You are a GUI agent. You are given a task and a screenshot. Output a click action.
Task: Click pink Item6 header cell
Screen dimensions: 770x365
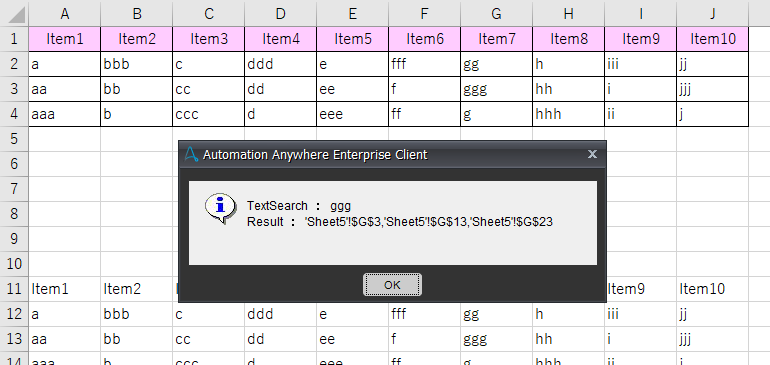point(425,39)
